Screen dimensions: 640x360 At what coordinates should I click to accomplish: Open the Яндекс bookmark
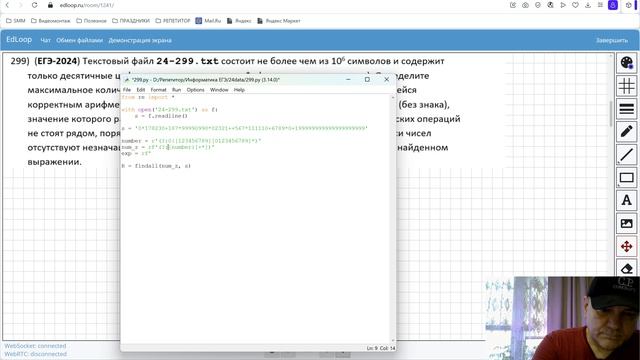pos(239,21)
